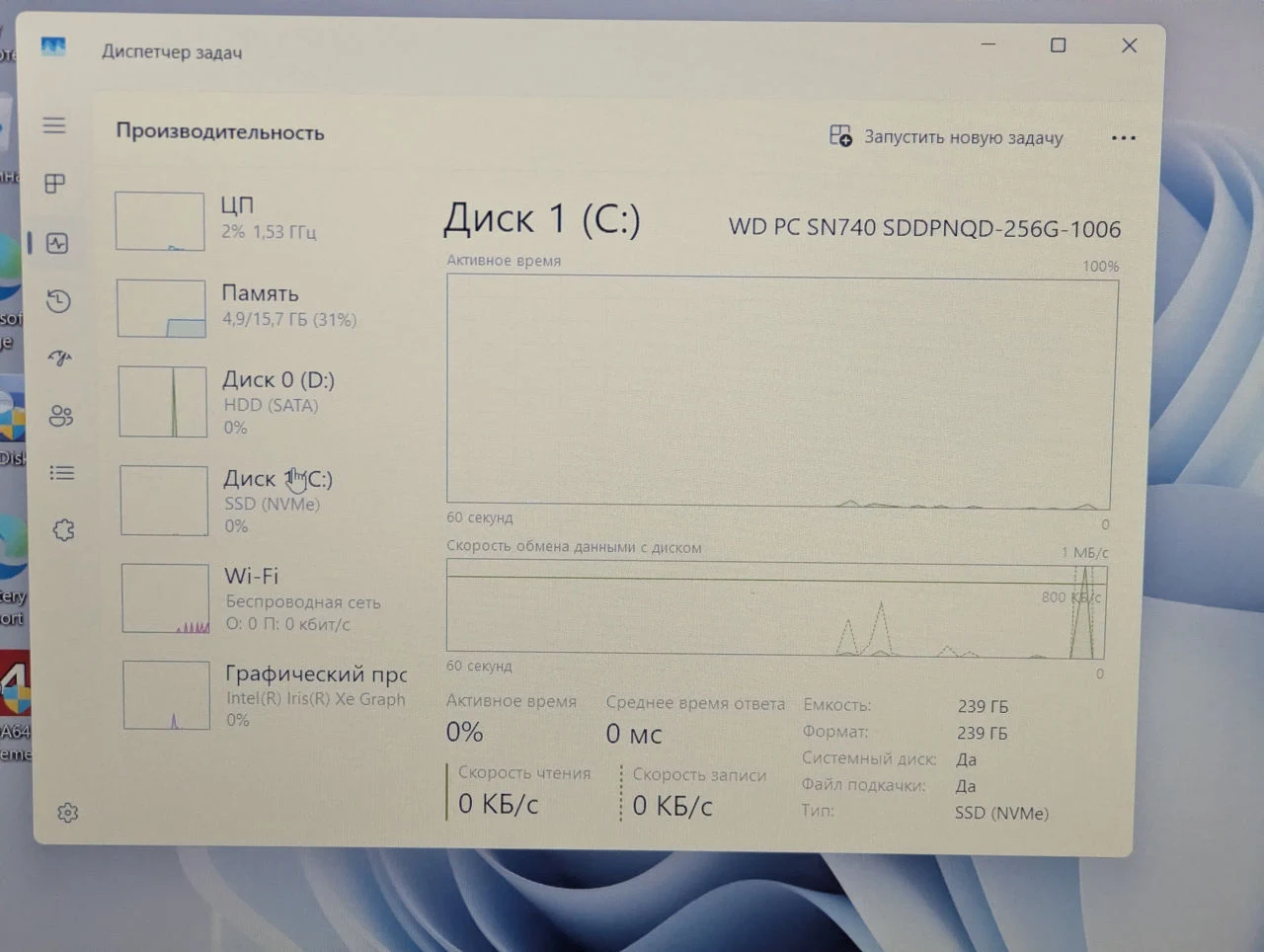Click the 'Формат:' 239 ГБ value
Viewport: 1264px width, 952px height.
[983, 733]
